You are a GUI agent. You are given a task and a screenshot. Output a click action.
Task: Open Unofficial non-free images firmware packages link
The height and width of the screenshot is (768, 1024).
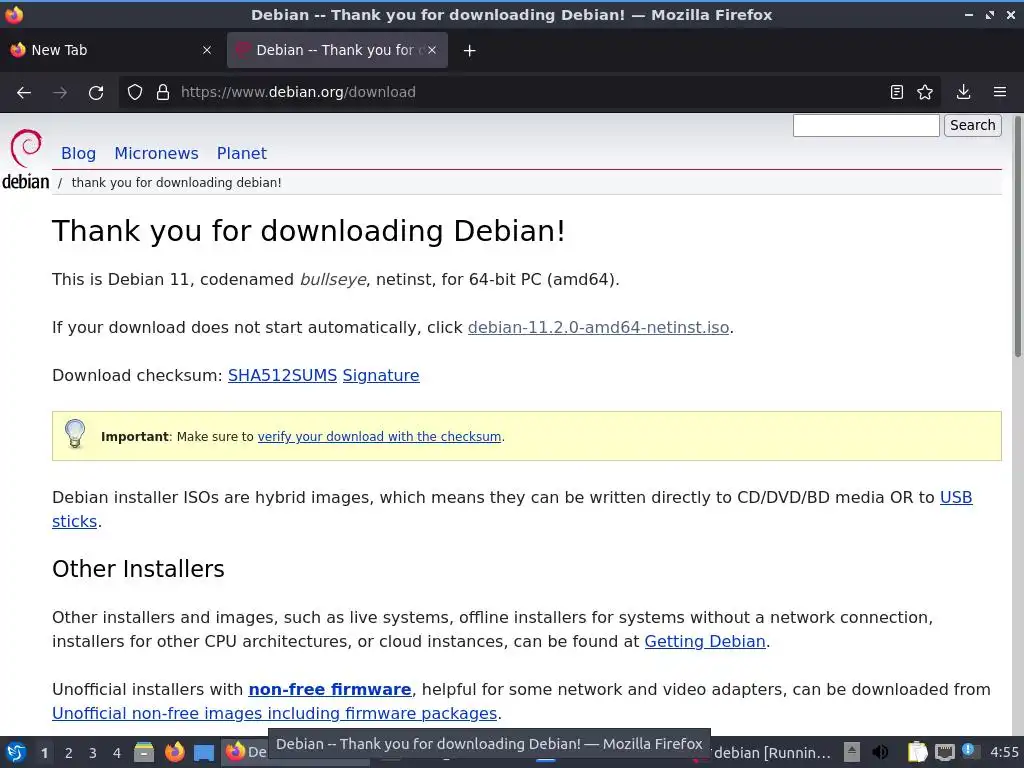(274, 714)
